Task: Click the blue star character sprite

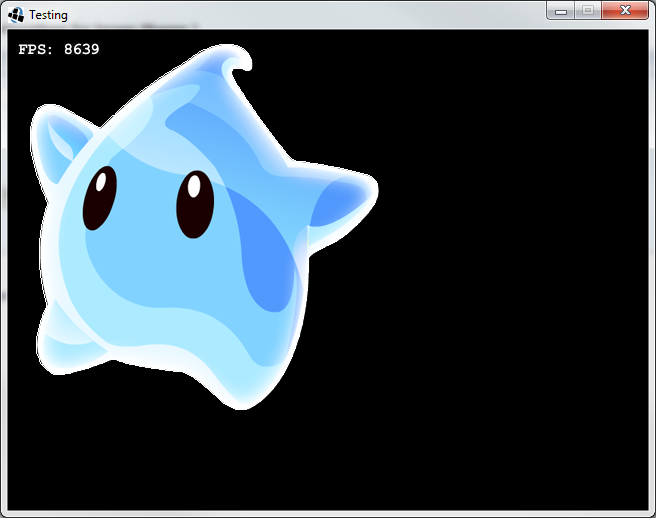Action: pyautogui.click(x=204, y=227)
